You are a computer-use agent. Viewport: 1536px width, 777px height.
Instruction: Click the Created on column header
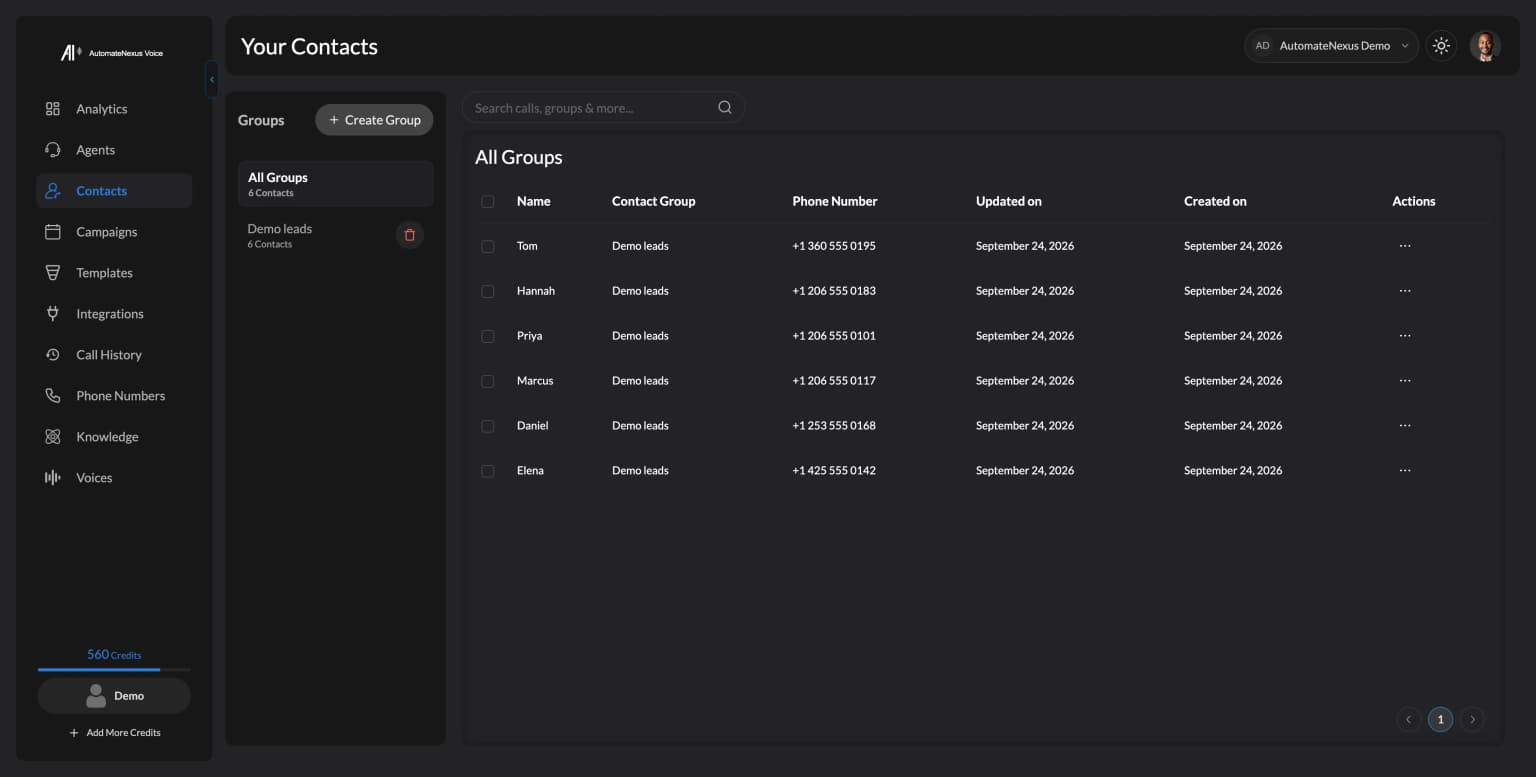1215,201
